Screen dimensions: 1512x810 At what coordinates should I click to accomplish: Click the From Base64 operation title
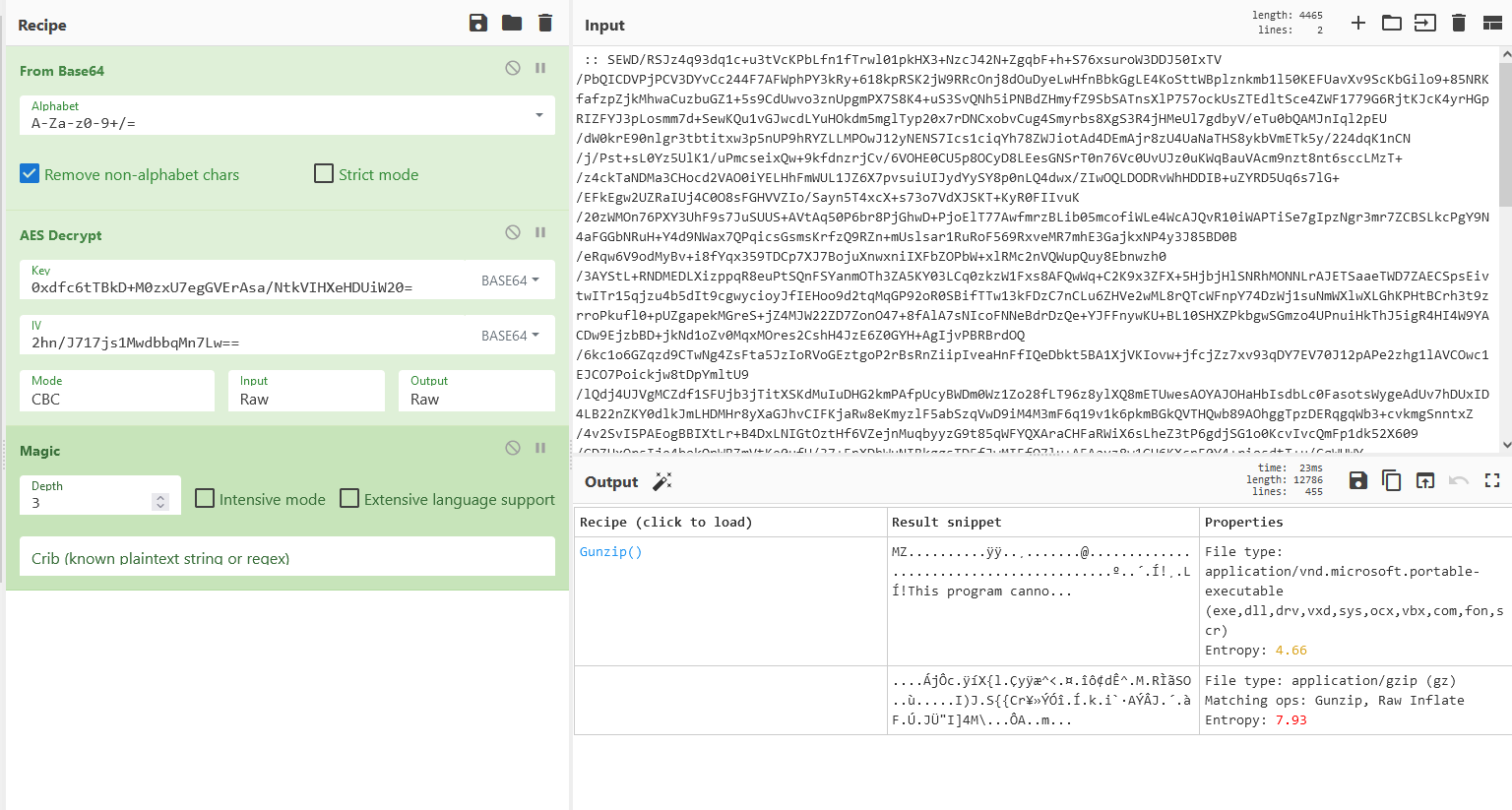[x=62, y=71]
